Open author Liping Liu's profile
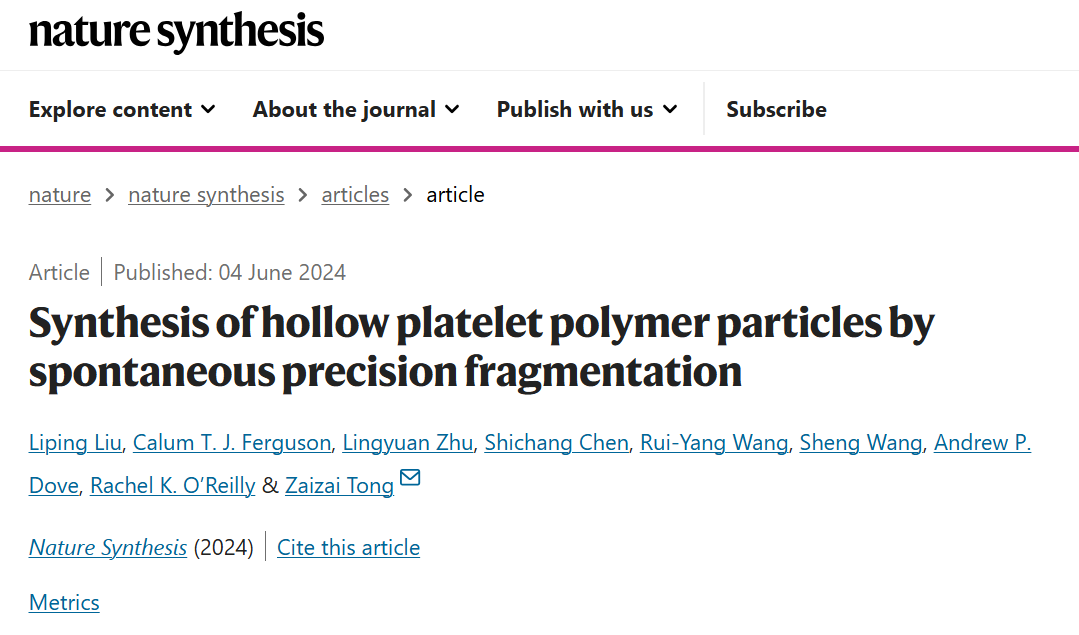The width and height of the screenshot is (1079, 635). coord(75,443)
